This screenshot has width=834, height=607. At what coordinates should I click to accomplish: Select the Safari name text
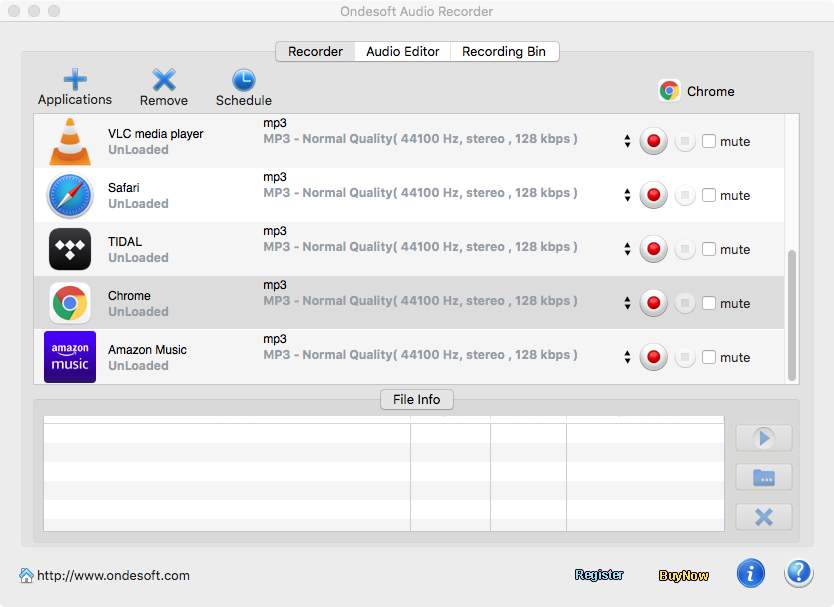(123, 188)
